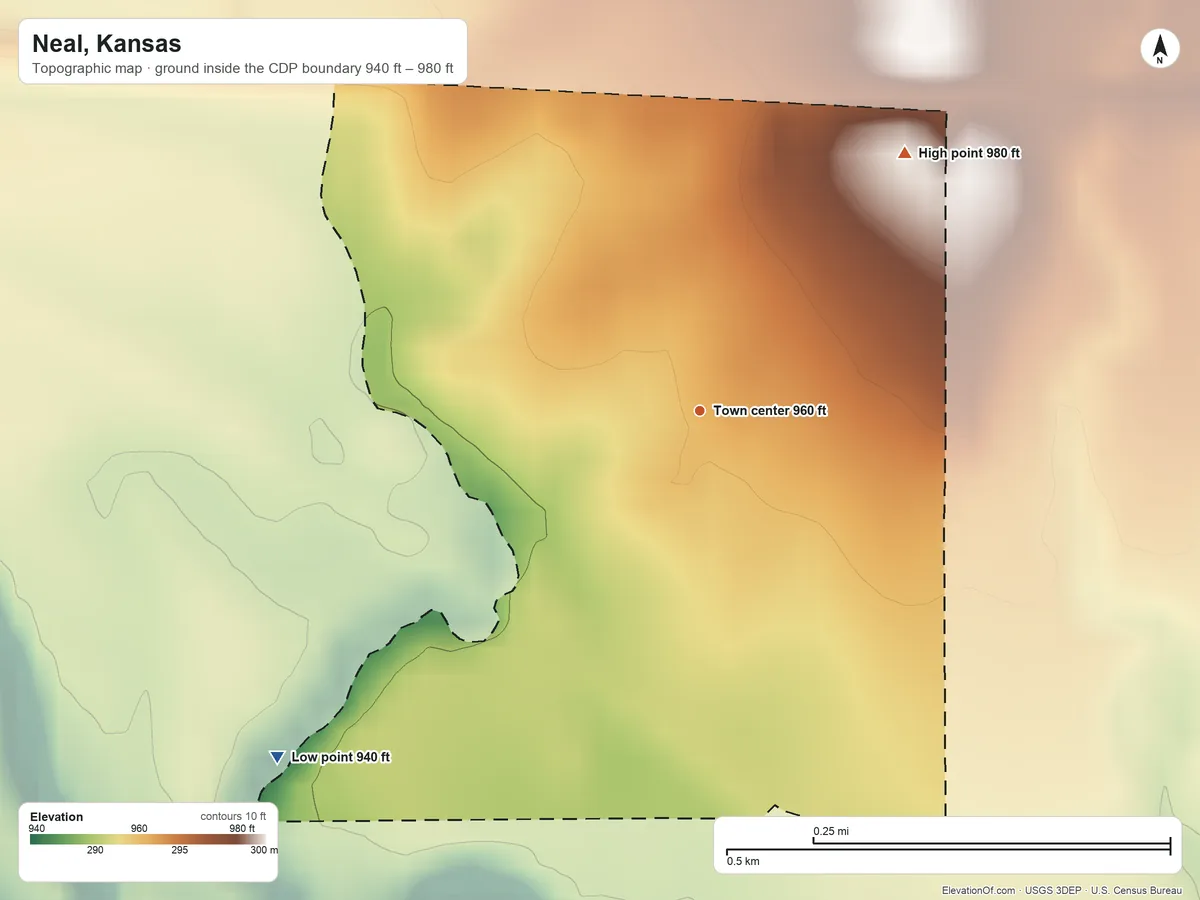Click the 'contours 10 ft' legend note

(x=233, y=817)
